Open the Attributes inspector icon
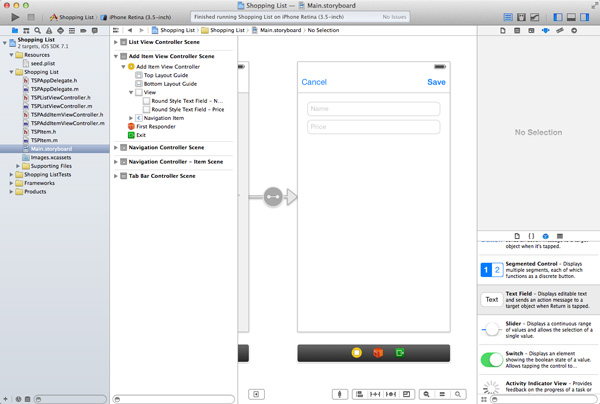Screen dimensions: 600x404 click(546, 31)
